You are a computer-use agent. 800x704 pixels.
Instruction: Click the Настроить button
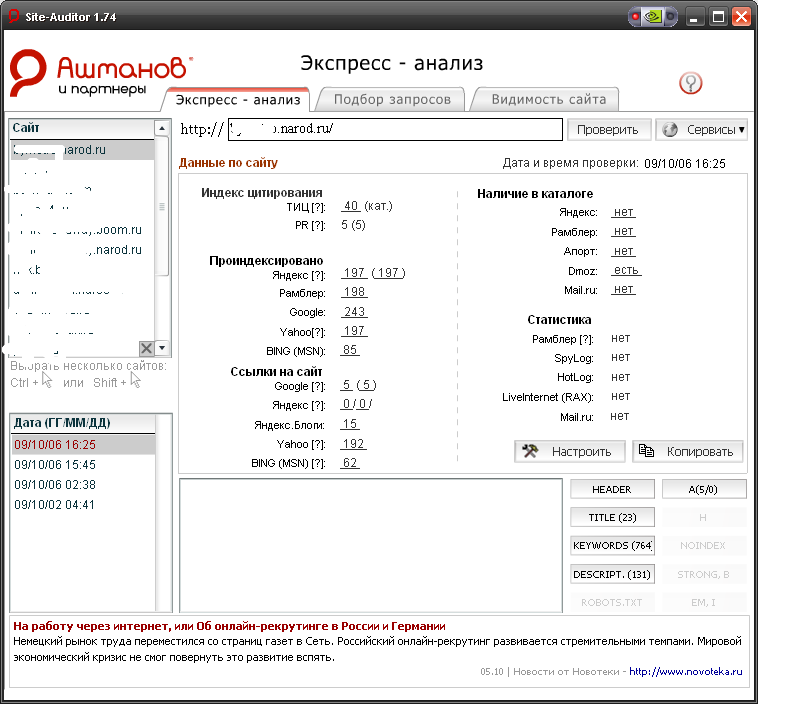coord(569,451)
